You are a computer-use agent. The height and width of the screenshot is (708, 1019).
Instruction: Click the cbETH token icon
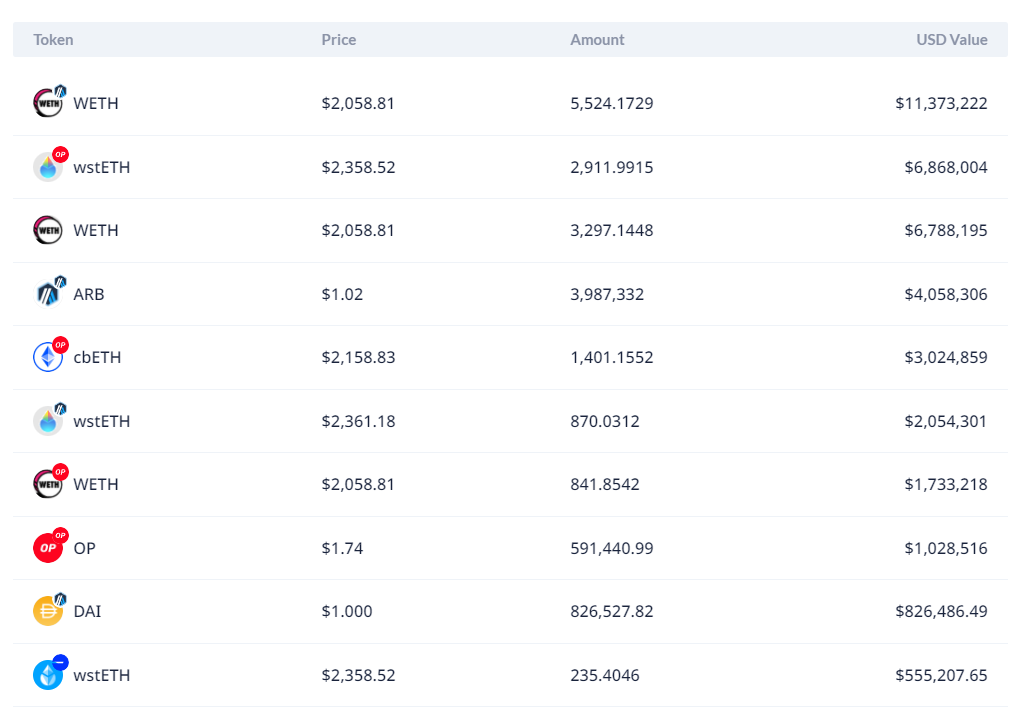pyautogui.click(x=48, y=357)
